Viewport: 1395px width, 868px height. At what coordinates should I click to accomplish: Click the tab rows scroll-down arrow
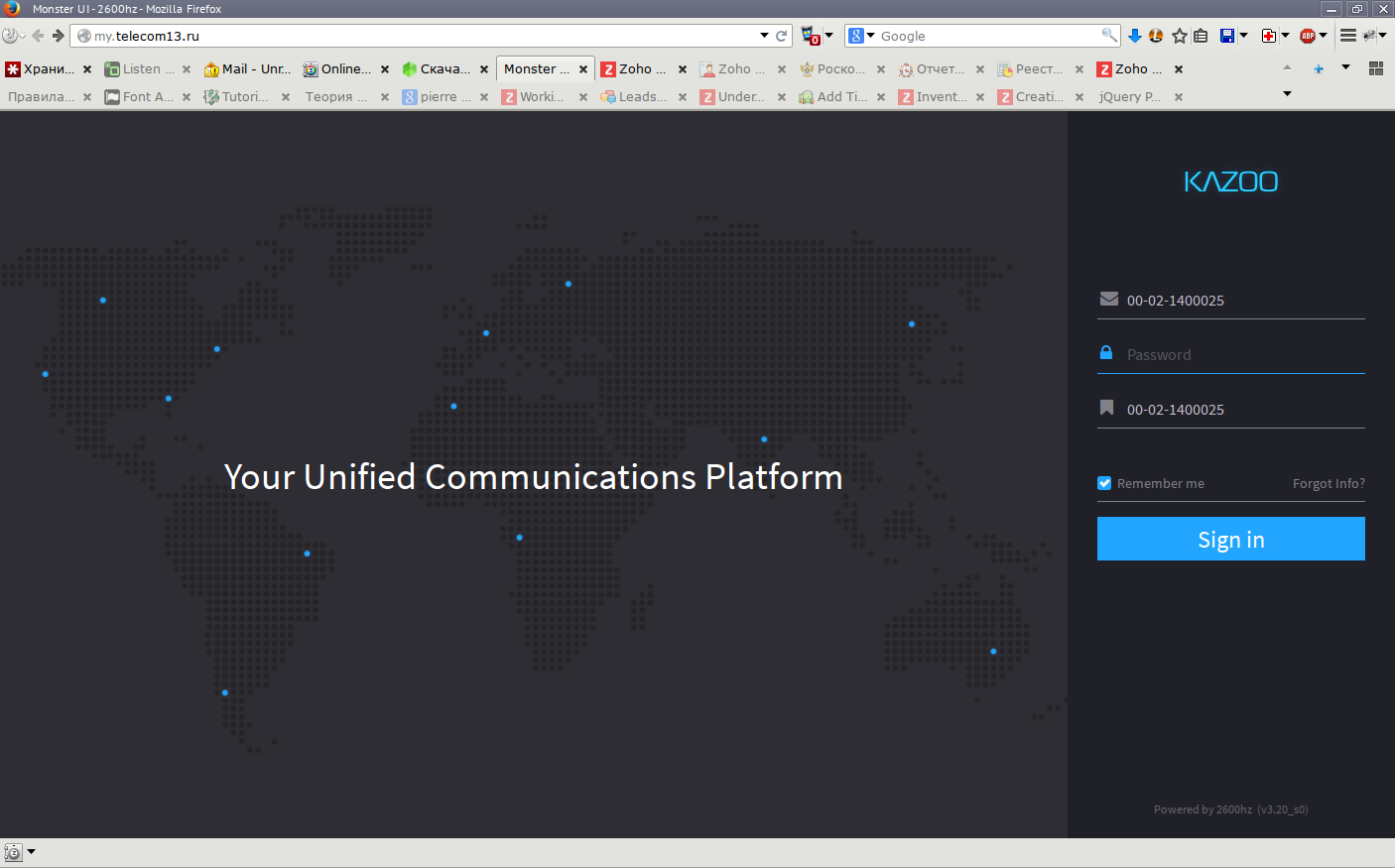tap(1288, 94)
